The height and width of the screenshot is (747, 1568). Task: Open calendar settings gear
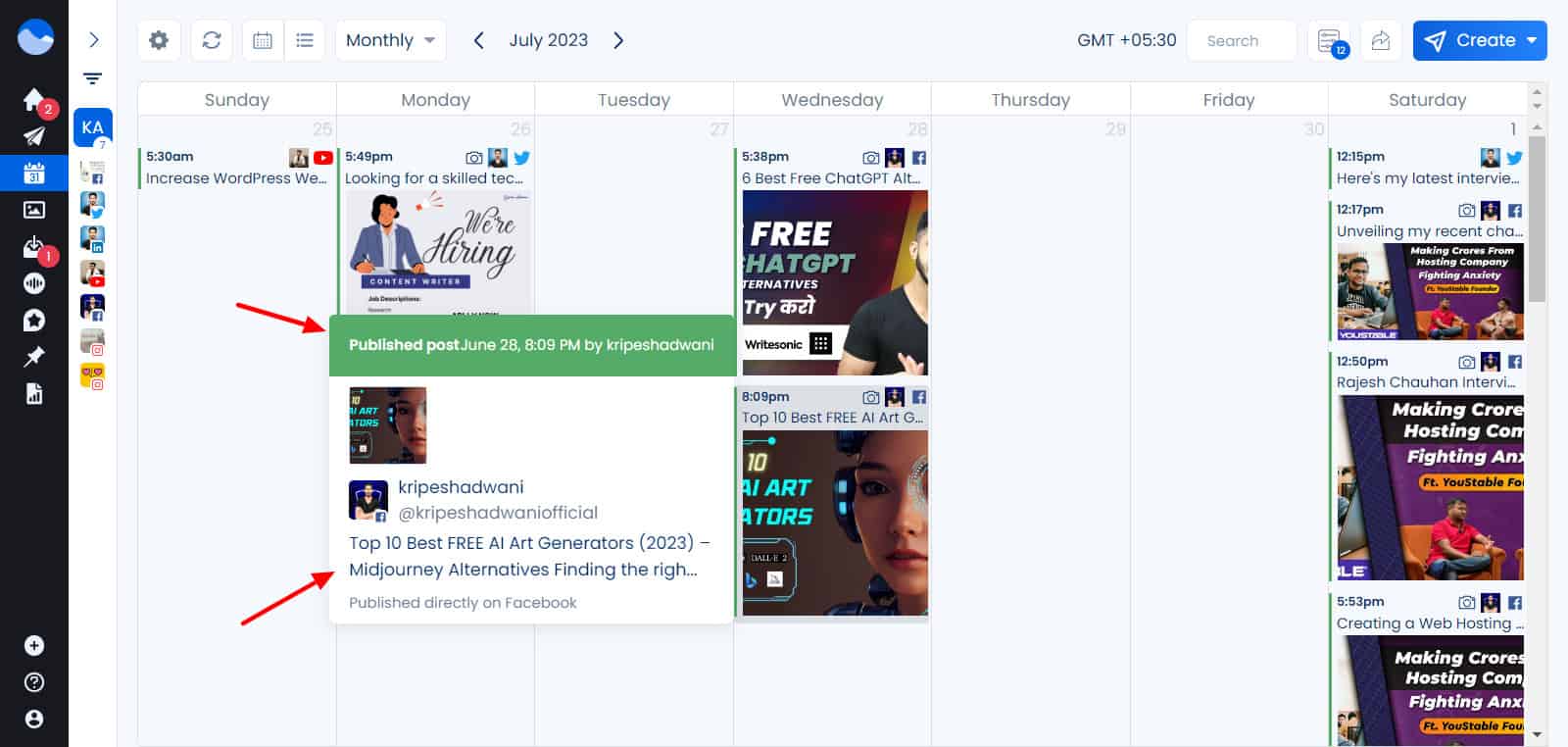coord(159,40)
